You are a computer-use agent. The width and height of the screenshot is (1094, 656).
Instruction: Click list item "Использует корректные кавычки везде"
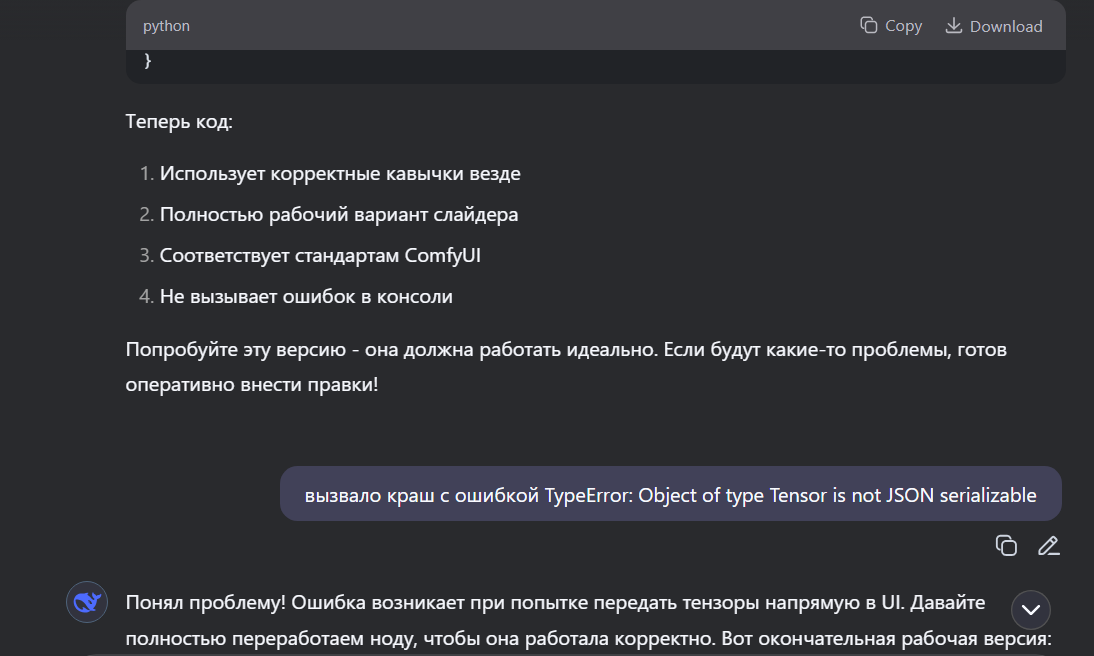(340, 173)
